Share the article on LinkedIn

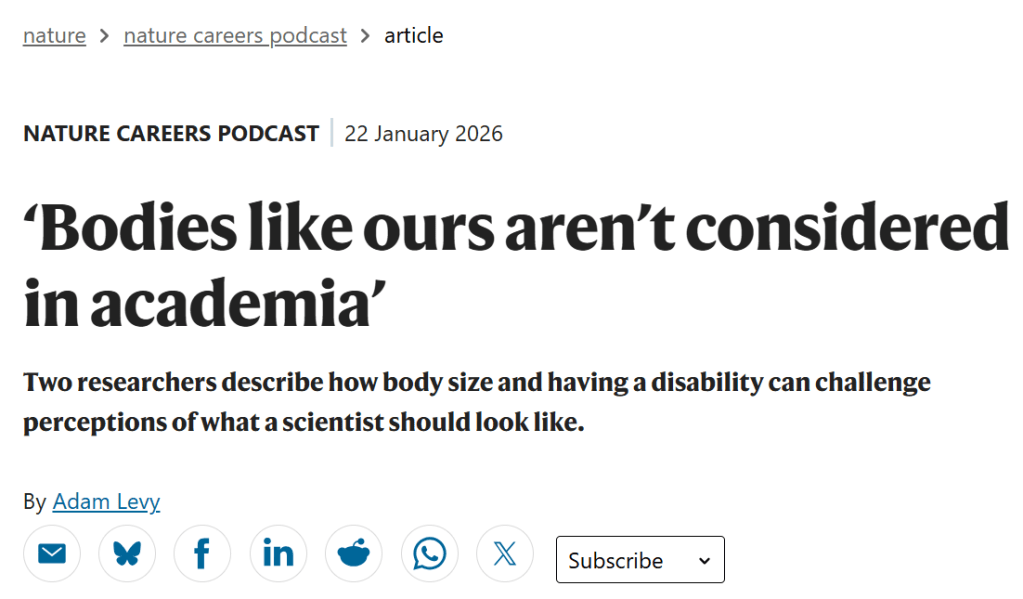(278, 554)
